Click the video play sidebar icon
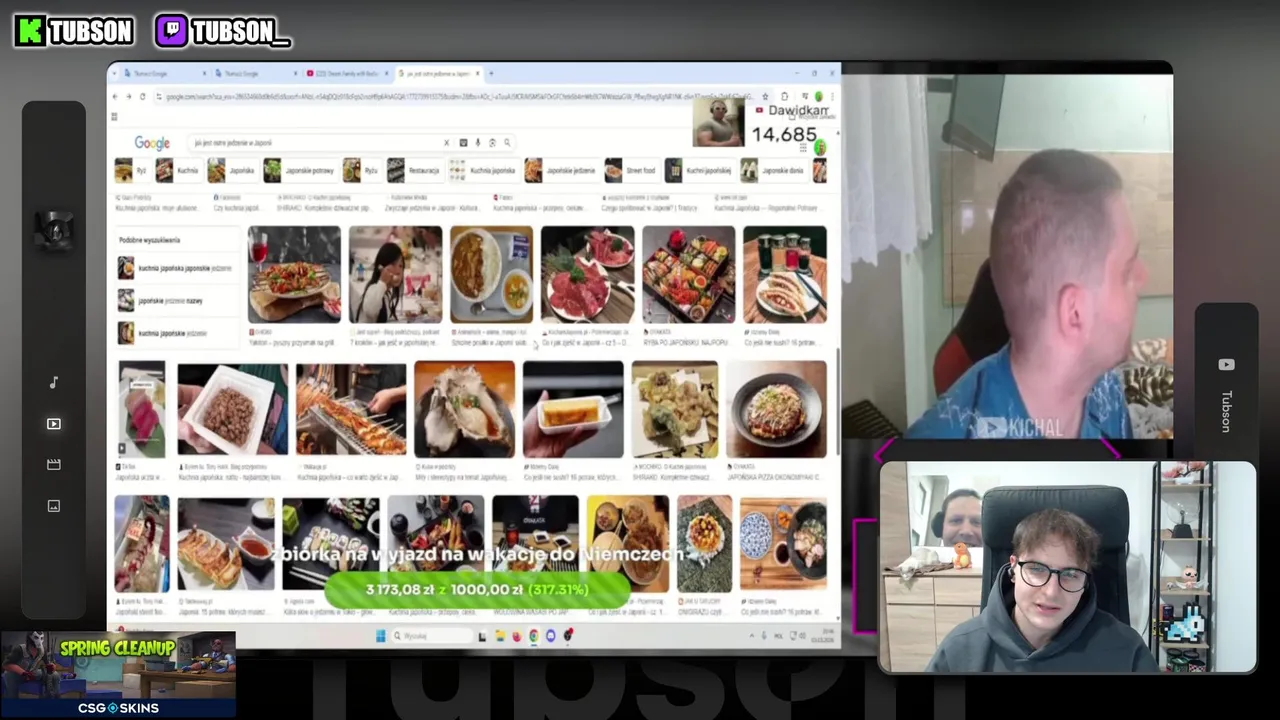1280x720 pixels. tap(54, 423)
